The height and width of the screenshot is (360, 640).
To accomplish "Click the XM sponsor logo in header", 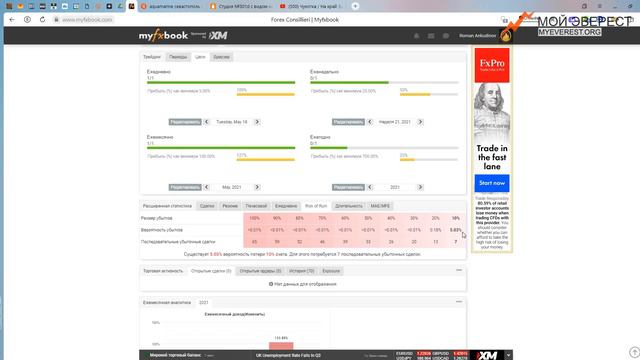I will [x=218, y=36].
